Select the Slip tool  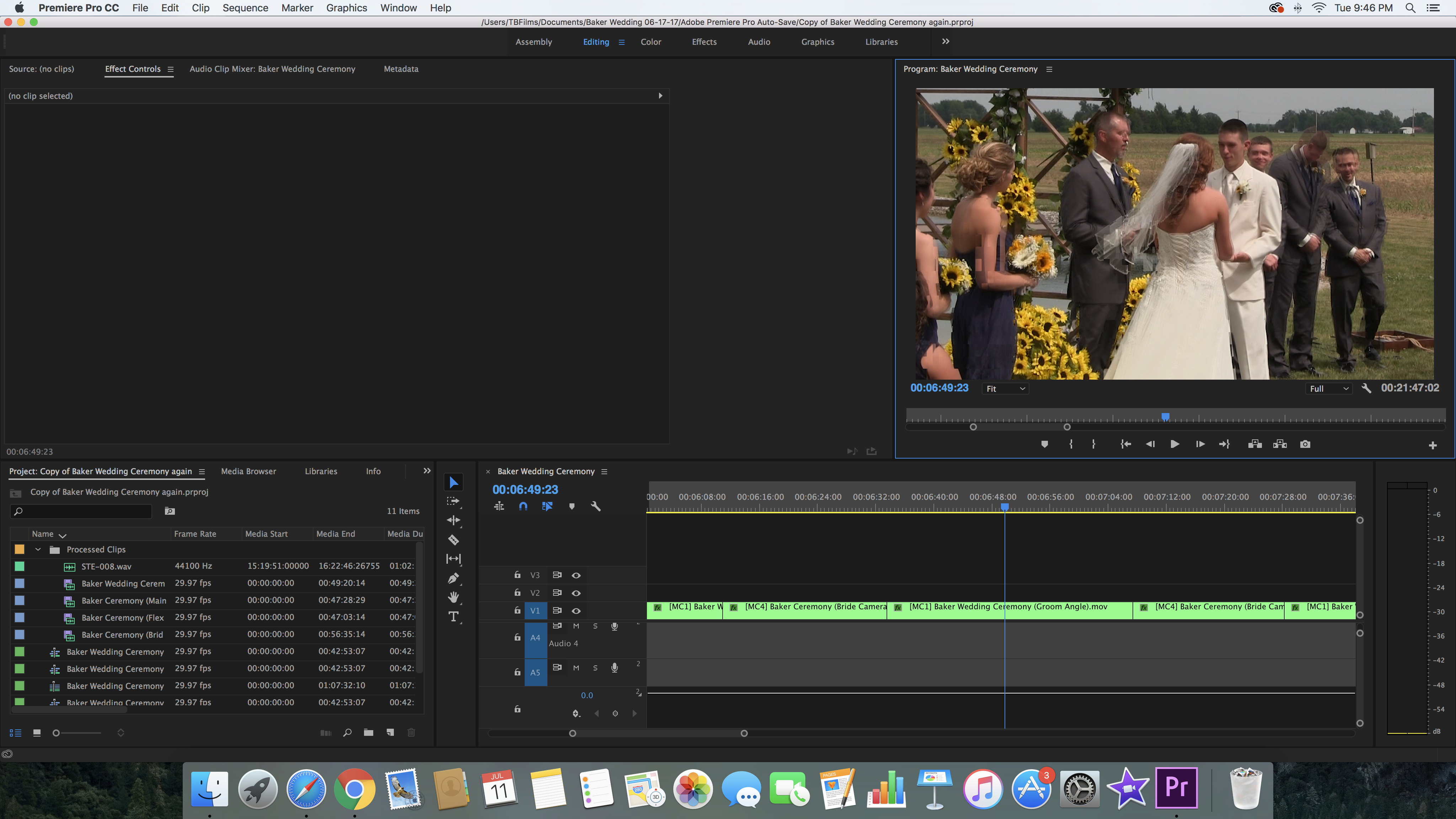pyautogui.click(x=453, y=559)
